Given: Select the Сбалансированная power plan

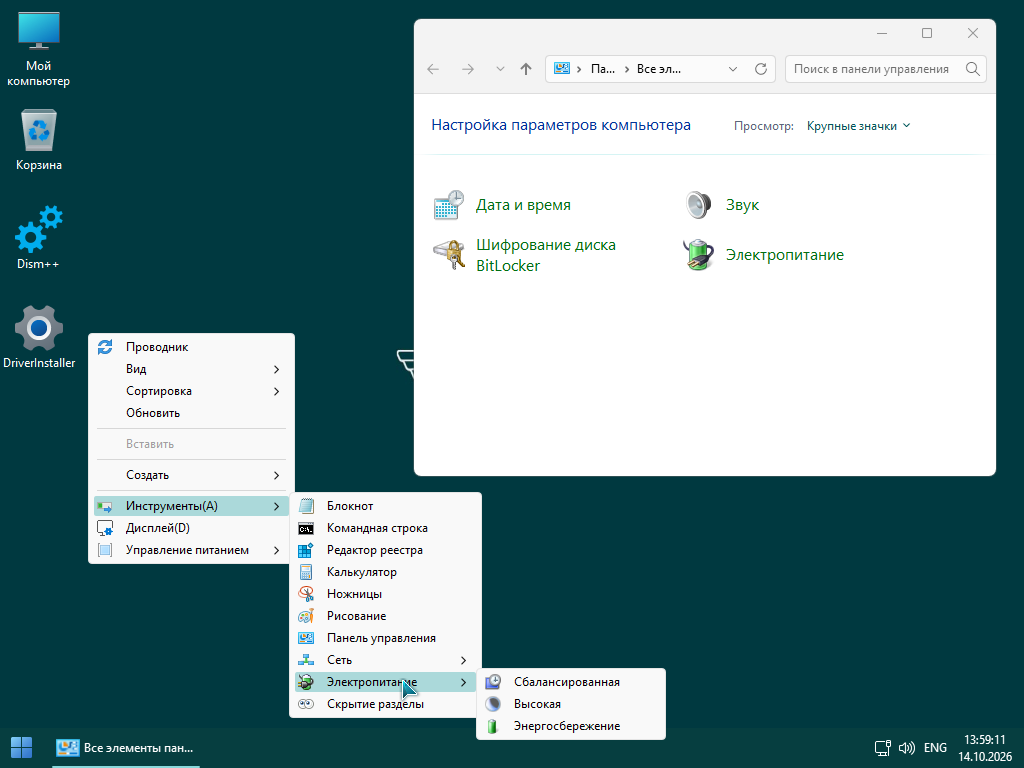Looking at the screenshot, I should (x=571, y=682).
